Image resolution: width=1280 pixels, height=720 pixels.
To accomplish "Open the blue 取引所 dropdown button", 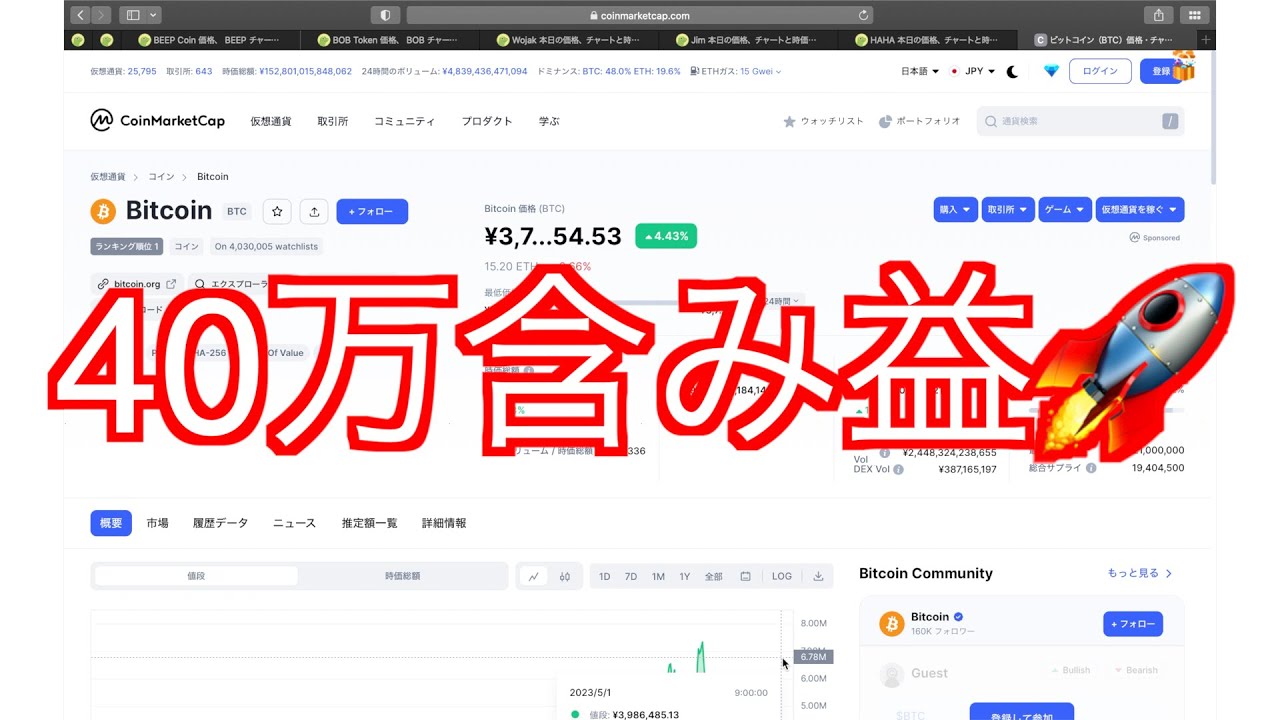I will [1008, 210].
